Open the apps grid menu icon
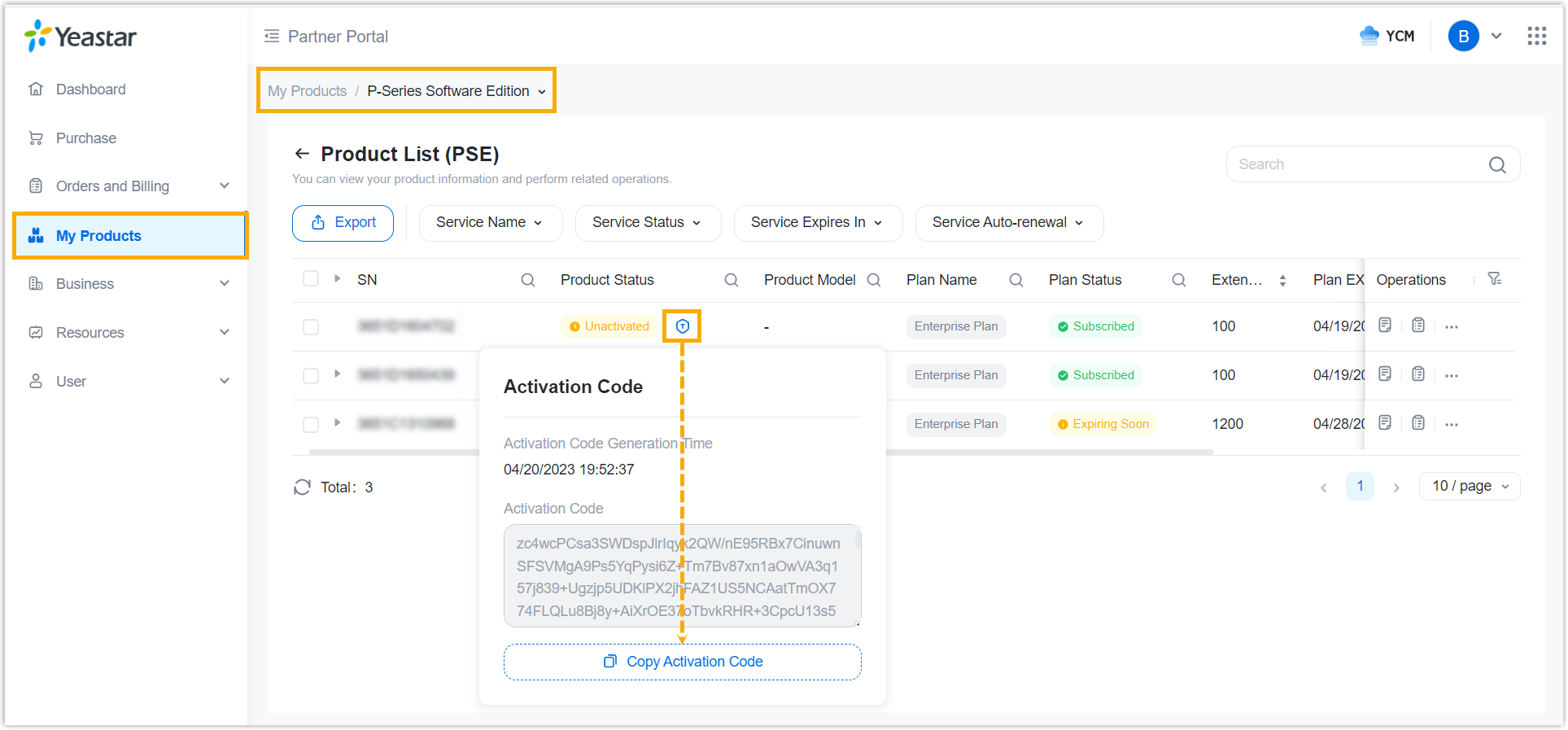The width and height of the screenshot is (1568, 730). [1536, 36]
